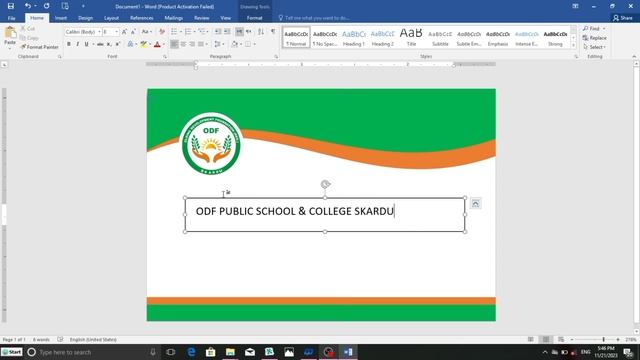Toggle Underline formatting

coord(87,44)
